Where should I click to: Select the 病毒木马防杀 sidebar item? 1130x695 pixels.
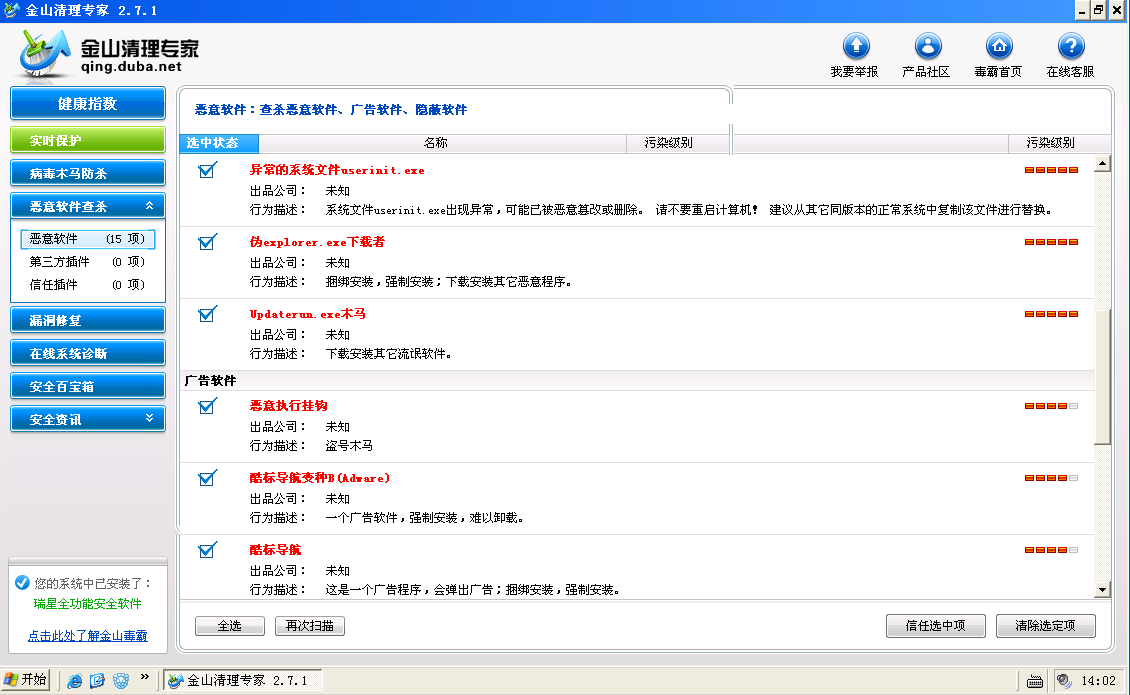click(88, 173)
